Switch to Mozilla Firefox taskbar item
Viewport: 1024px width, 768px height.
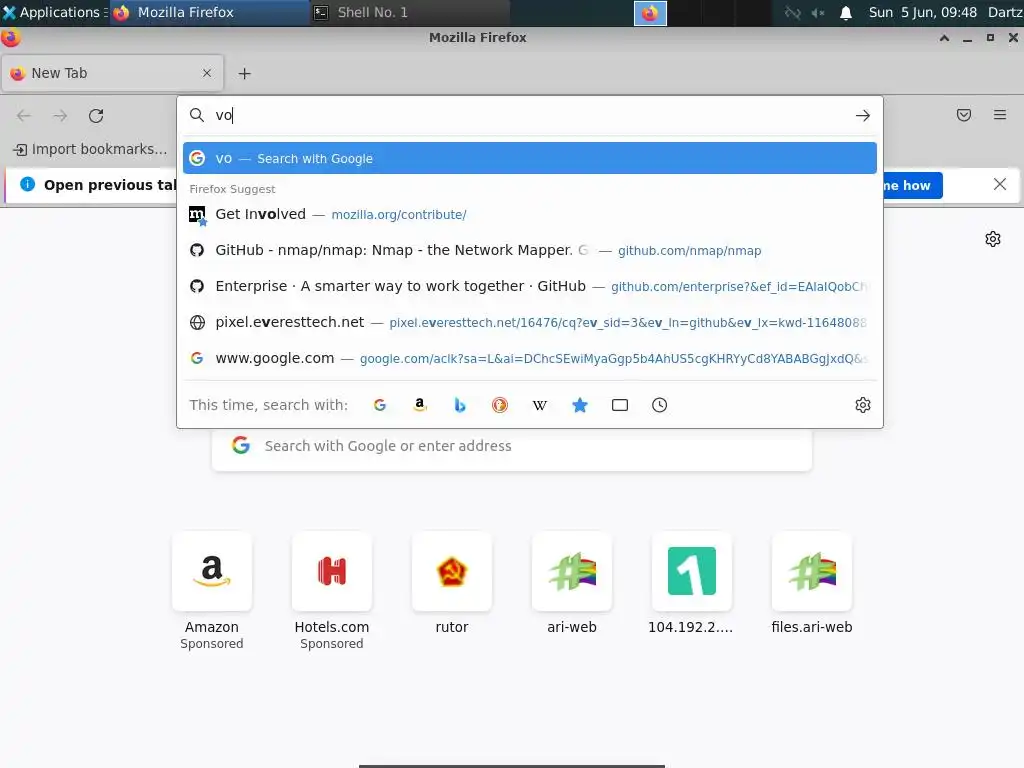pos(210,12)
